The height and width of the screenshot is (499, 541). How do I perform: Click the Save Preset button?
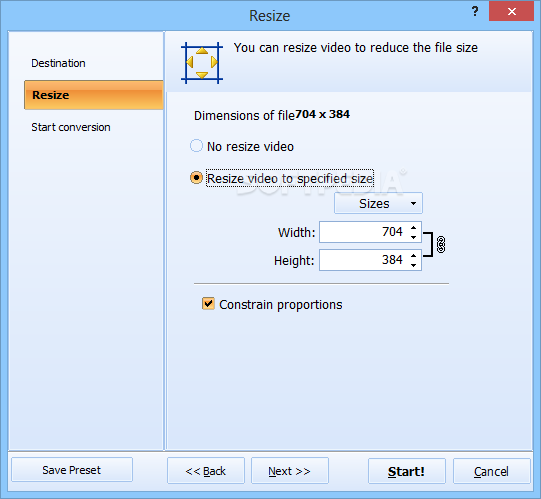click(x=72, y=470)
